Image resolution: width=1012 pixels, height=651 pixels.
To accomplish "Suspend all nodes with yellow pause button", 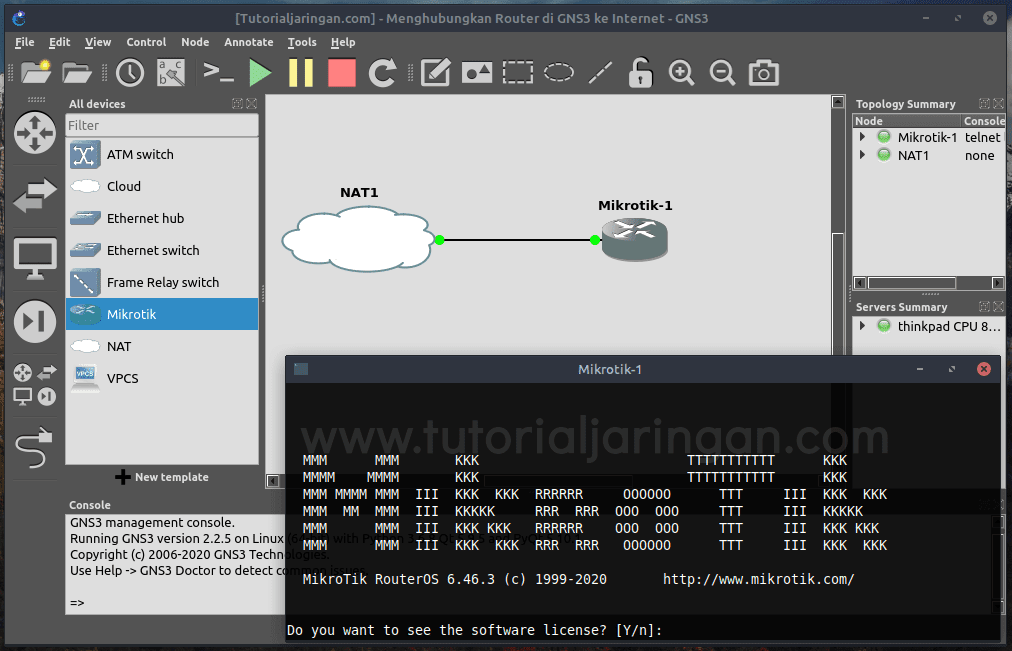I will [x=301, y=72].
